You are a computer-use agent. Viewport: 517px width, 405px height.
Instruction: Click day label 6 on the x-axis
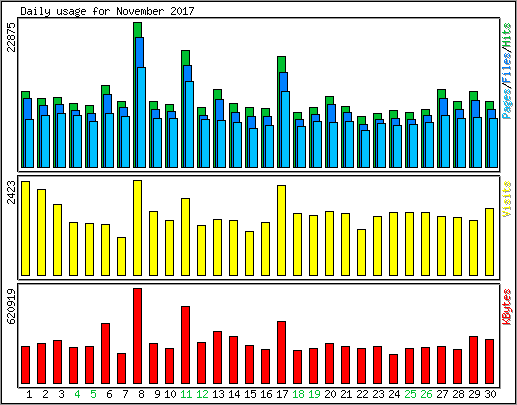[x=109, y=394]
